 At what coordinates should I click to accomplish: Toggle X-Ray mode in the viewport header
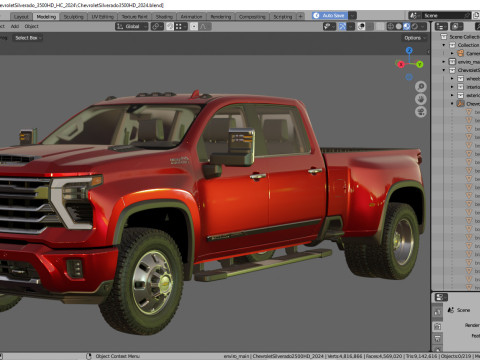point(380,26)
